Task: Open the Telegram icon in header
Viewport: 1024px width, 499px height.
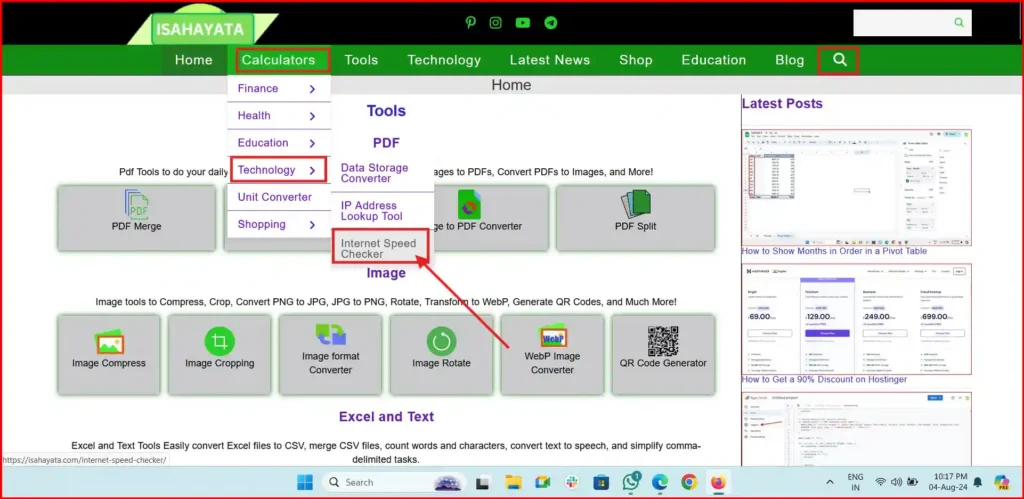Action: coord(551,22)
